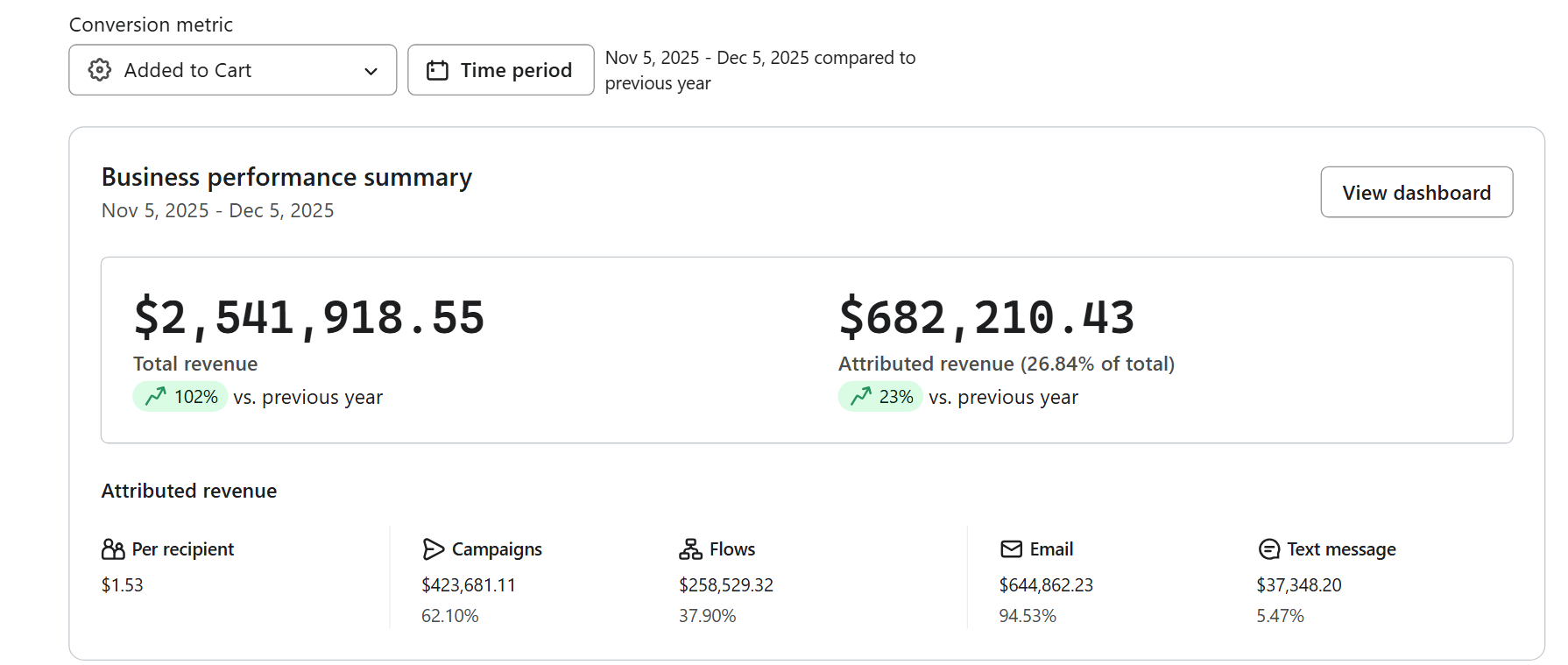1568x665 pixels.
Task: Click the Email revenue $644,862.23 value
Action: pos(1046,584)
